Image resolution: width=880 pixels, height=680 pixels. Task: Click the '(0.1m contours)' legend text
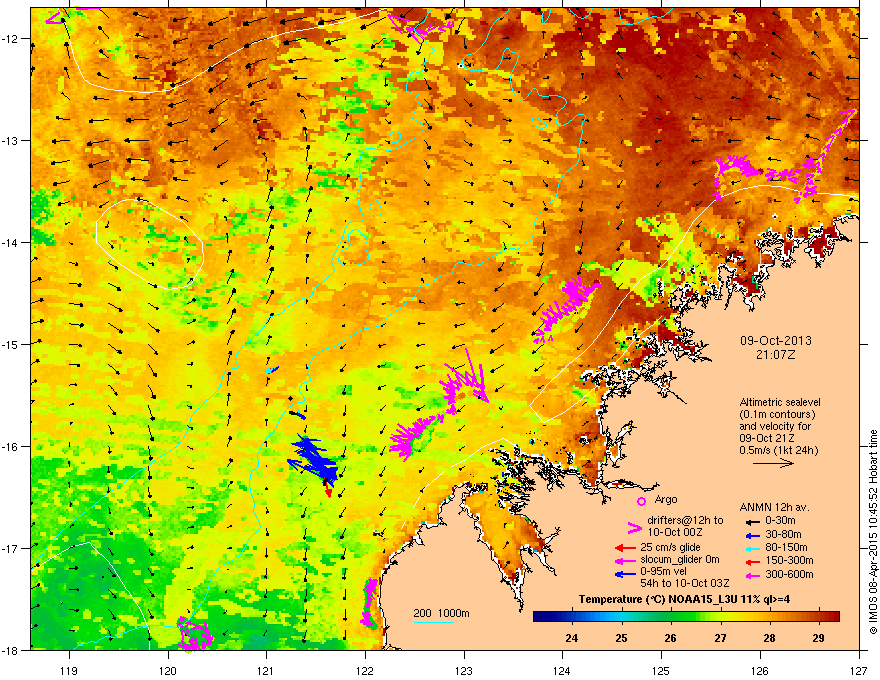(777, 415)
